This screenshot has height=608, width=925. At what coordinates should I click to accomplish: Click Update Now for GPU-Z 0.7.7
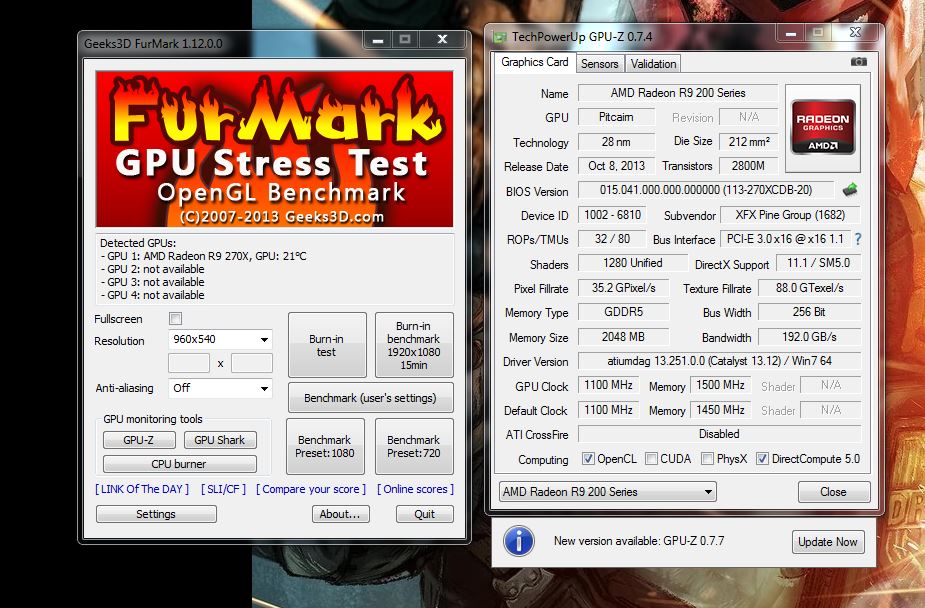click(828, 542)
